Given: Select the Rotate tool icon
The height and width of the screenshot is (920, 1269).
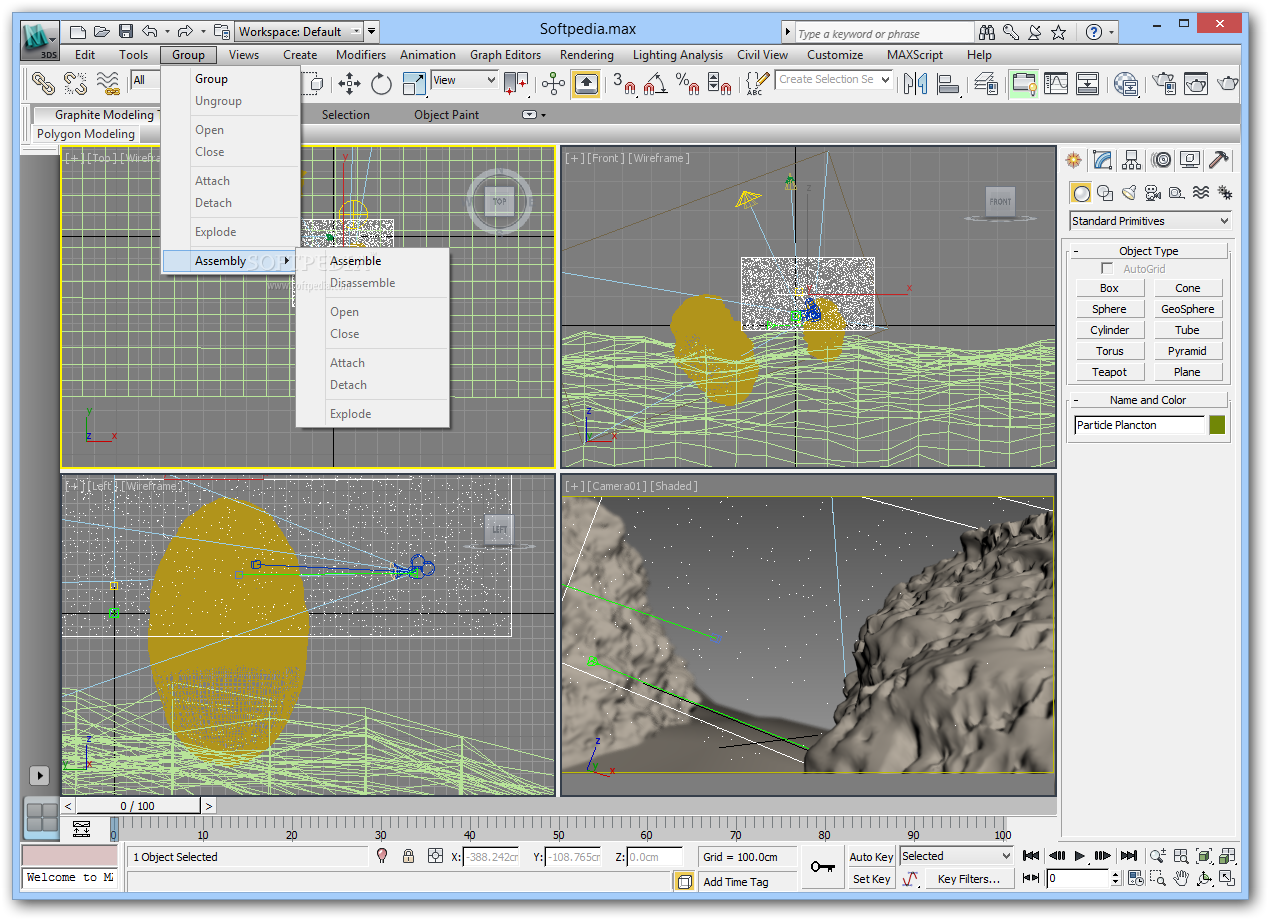Looking at the screenshot, I should (x=381, y=83).
